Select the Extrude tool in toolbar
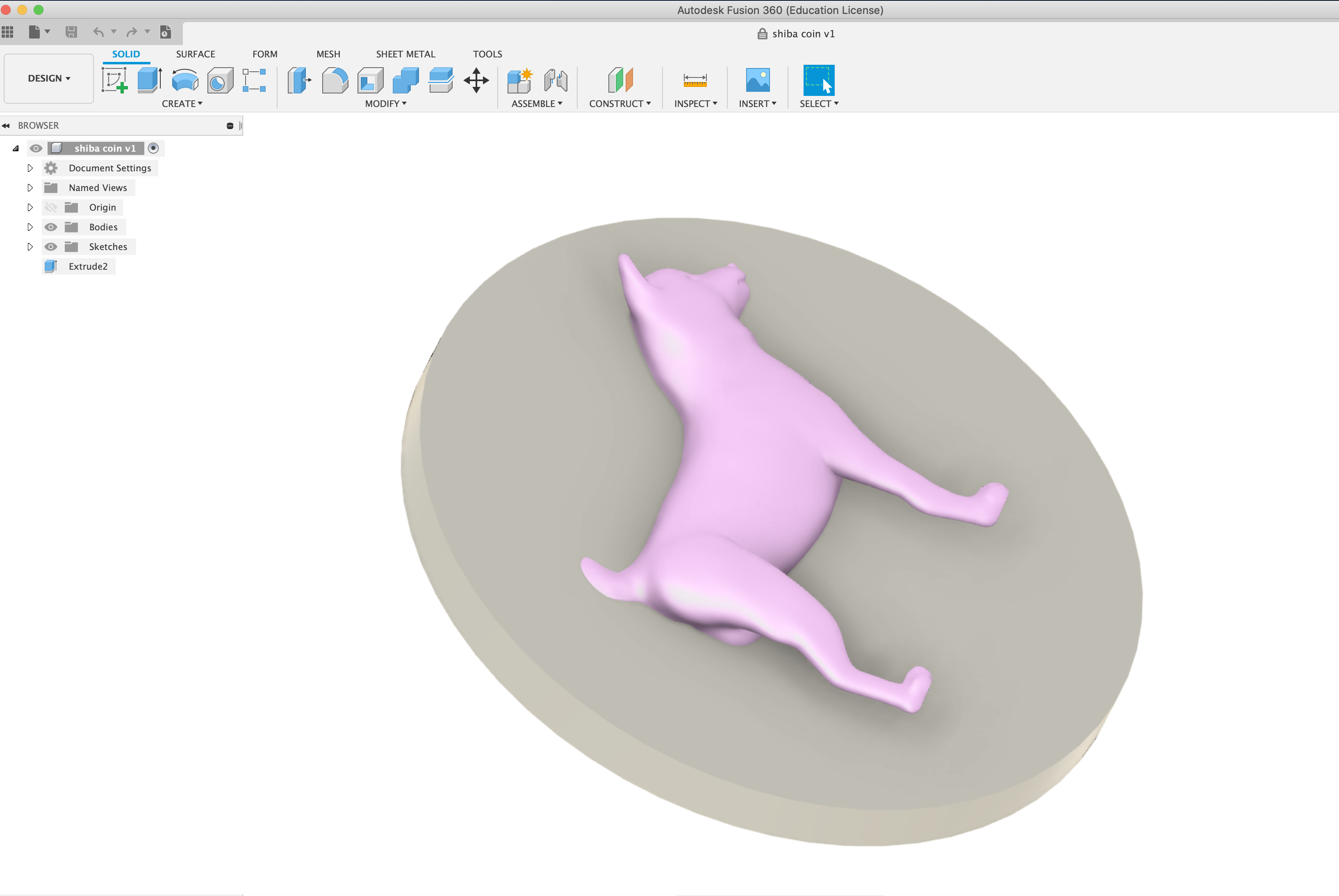The image size is (1339, 896). pos(150,80)
